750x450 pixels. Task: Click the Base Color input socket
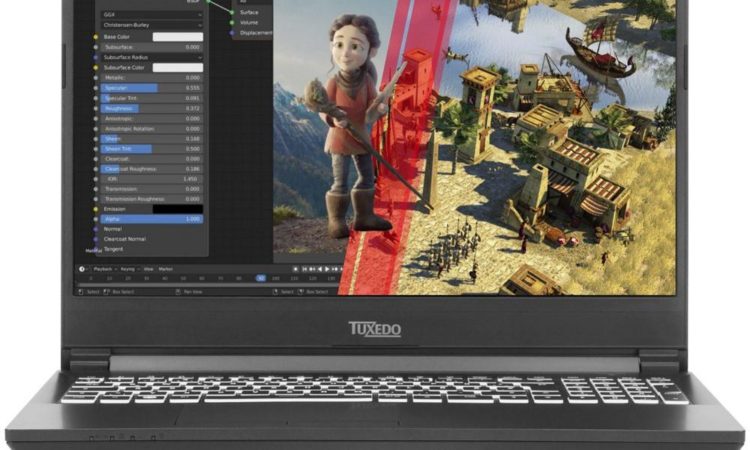coord(96,37)
